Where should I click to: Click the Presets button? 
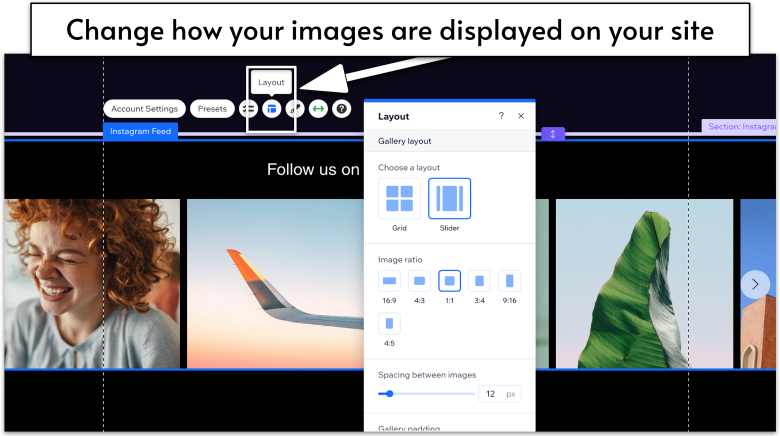(212, 108)
